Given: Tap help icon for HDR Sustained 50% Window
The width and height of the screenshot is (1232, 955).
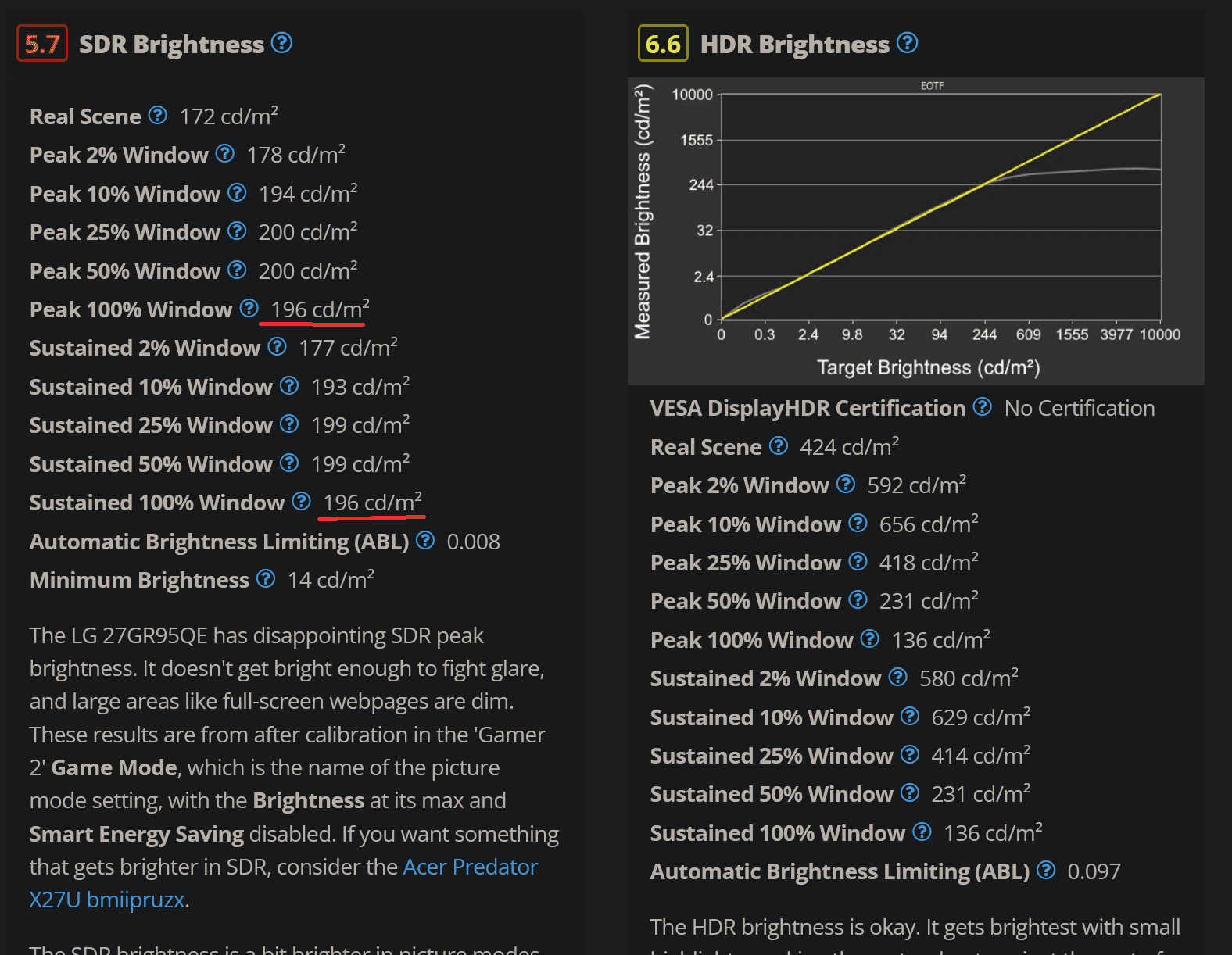Looking at the screenshot, I should 910,793.
